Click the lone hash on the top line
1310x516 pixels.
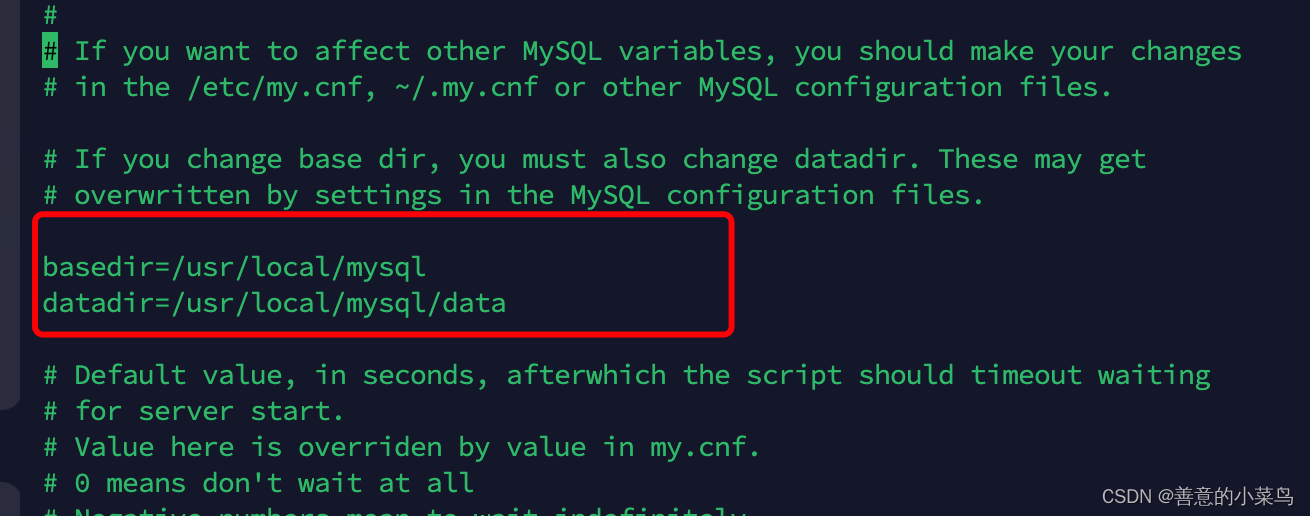(x=50, y=15)
